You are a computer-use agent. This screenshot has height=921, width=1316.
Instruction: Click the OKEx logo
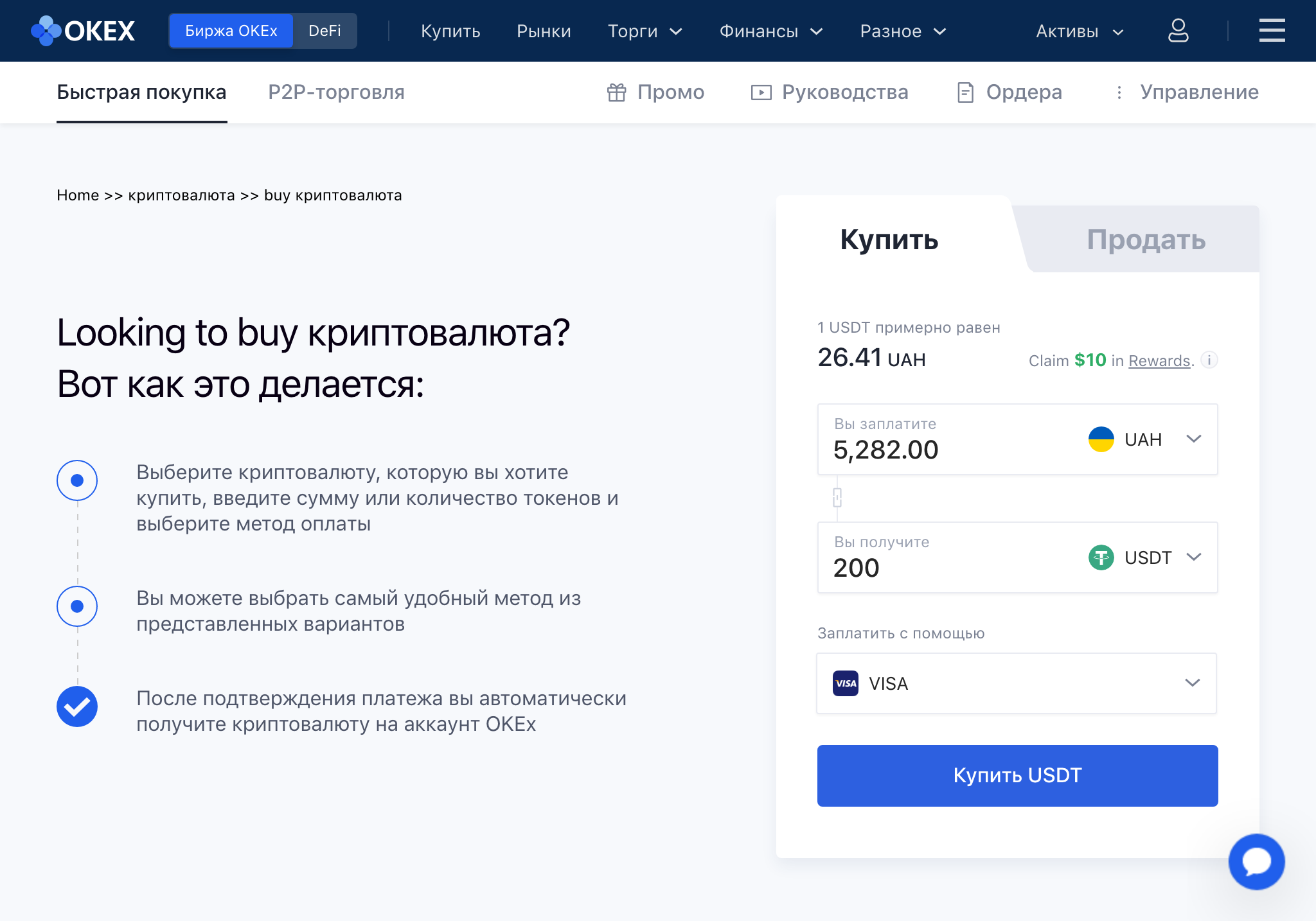[83, 31]
